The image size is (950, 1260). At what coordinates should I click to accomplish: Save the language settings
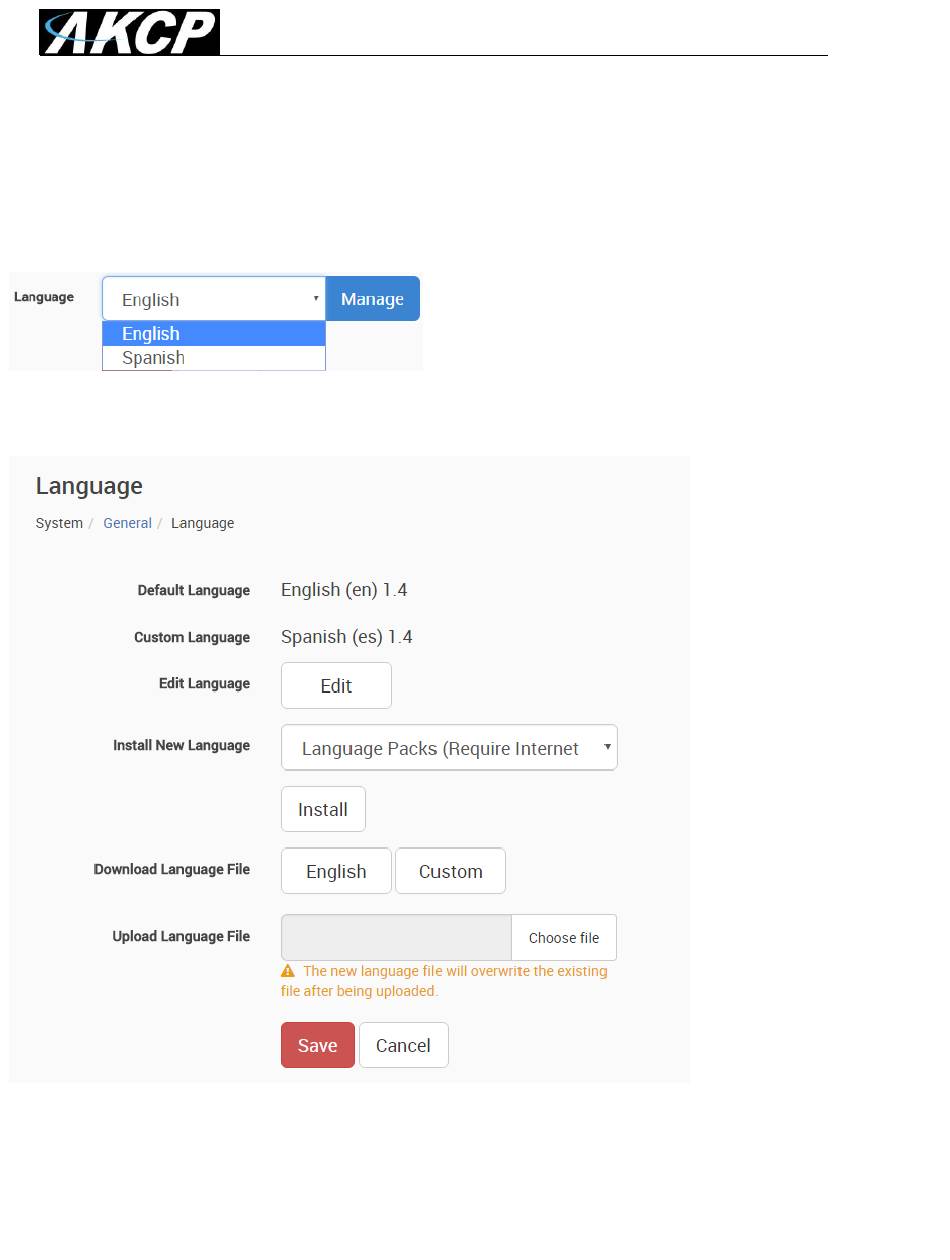318,1045
